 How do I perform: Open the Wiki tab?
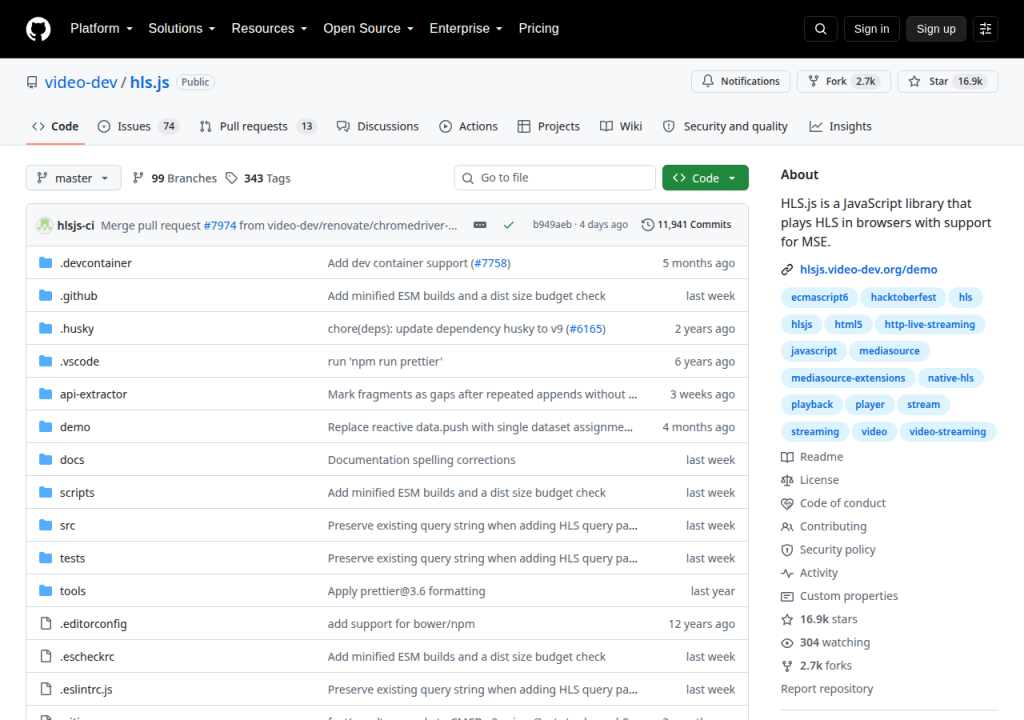(x=621, y=127)
